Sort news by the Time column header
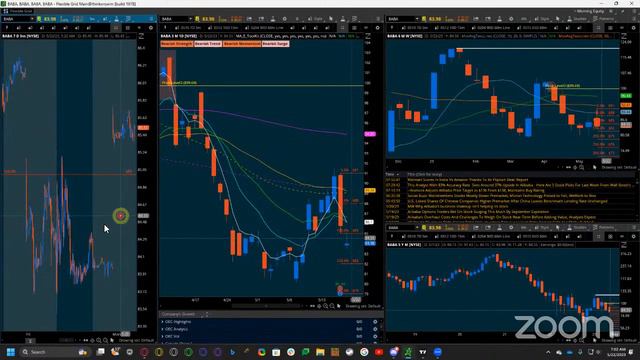This screenshot has height=360, width=640. 393,174
